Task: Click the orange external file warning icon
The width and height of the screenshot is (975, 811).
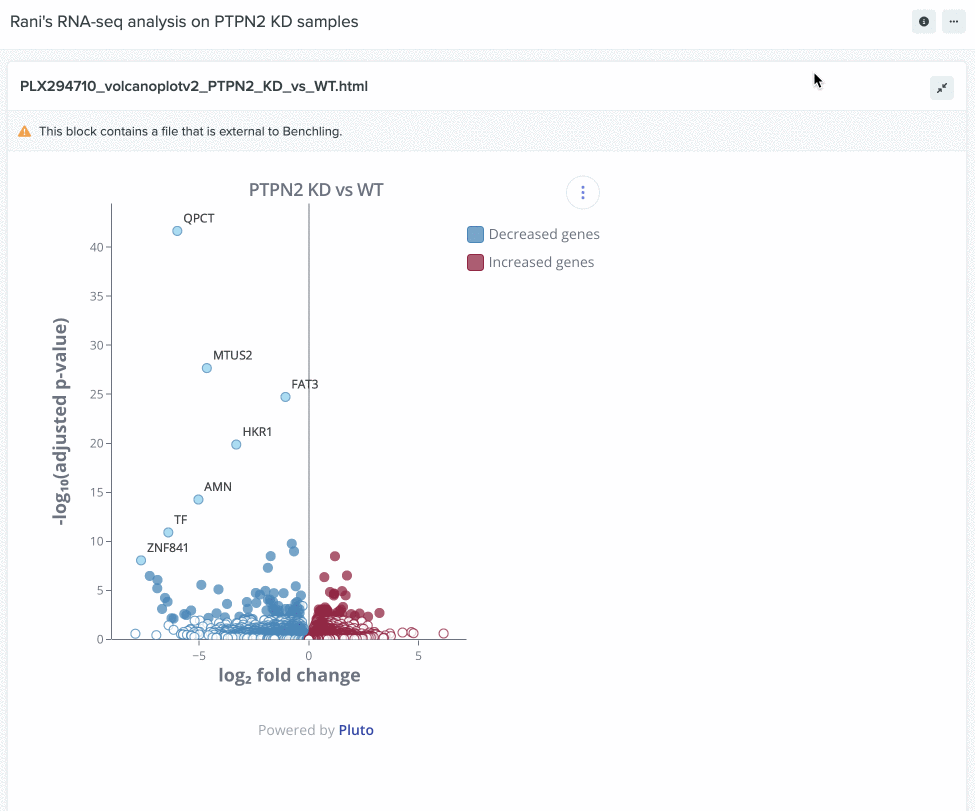Action: pos(25,131)
